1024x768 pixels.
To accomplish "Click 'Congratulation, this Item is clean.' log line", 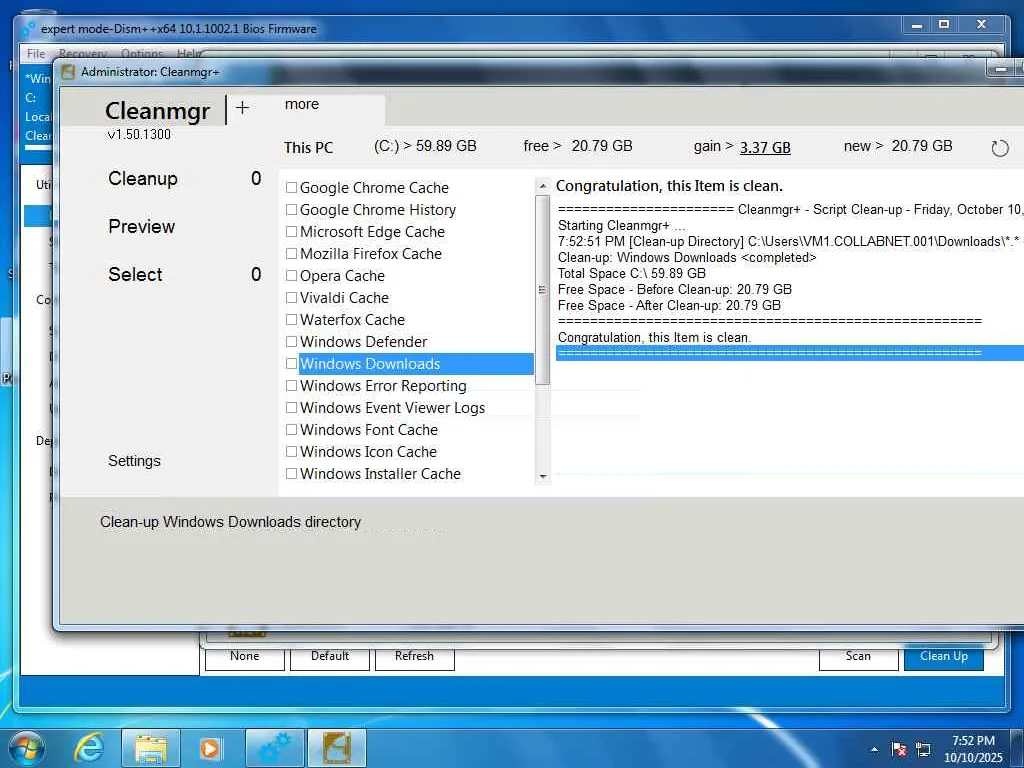I will (654, 338).
